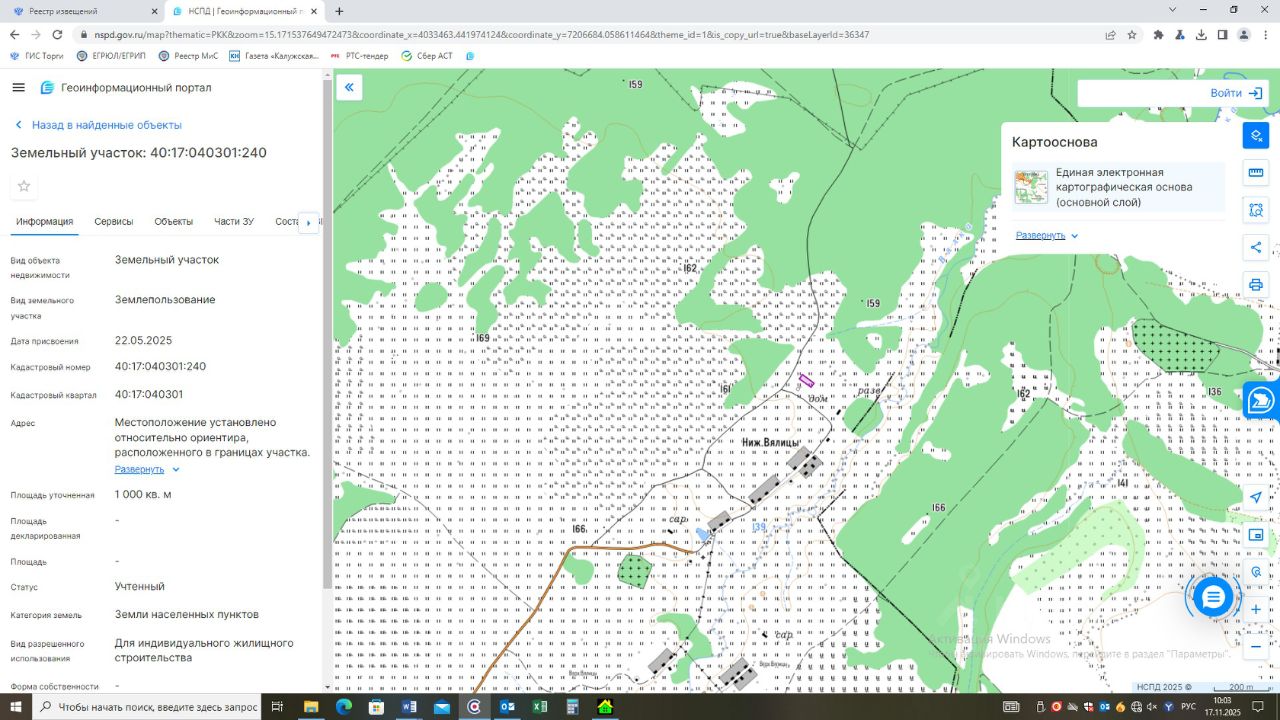
Task: Click the Земли населенных пунктов value
Action: point(187,614)
